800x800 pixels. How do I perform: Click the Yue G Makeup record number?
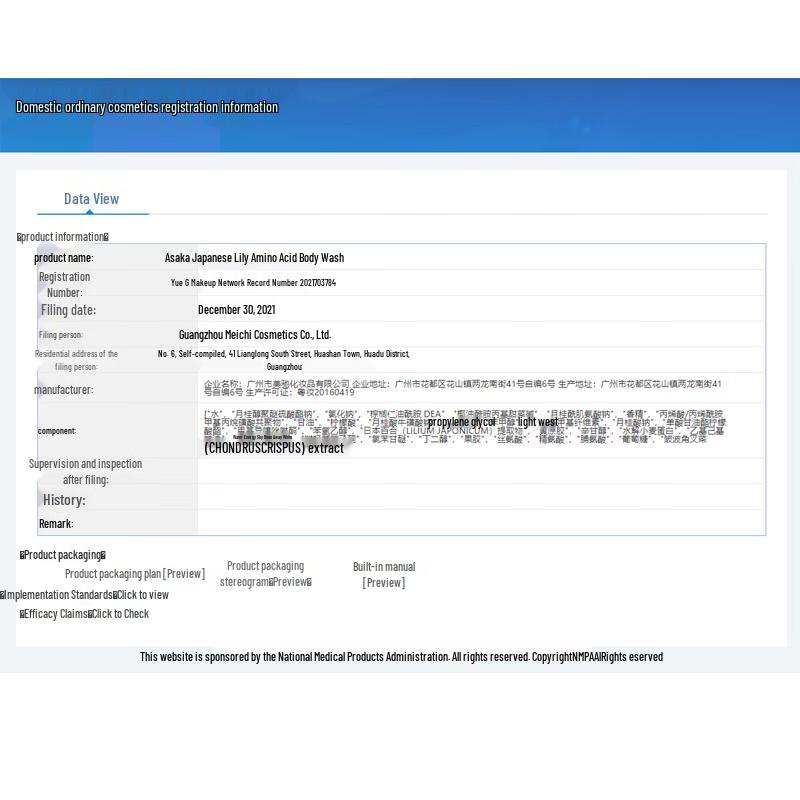tap(253, 283)
